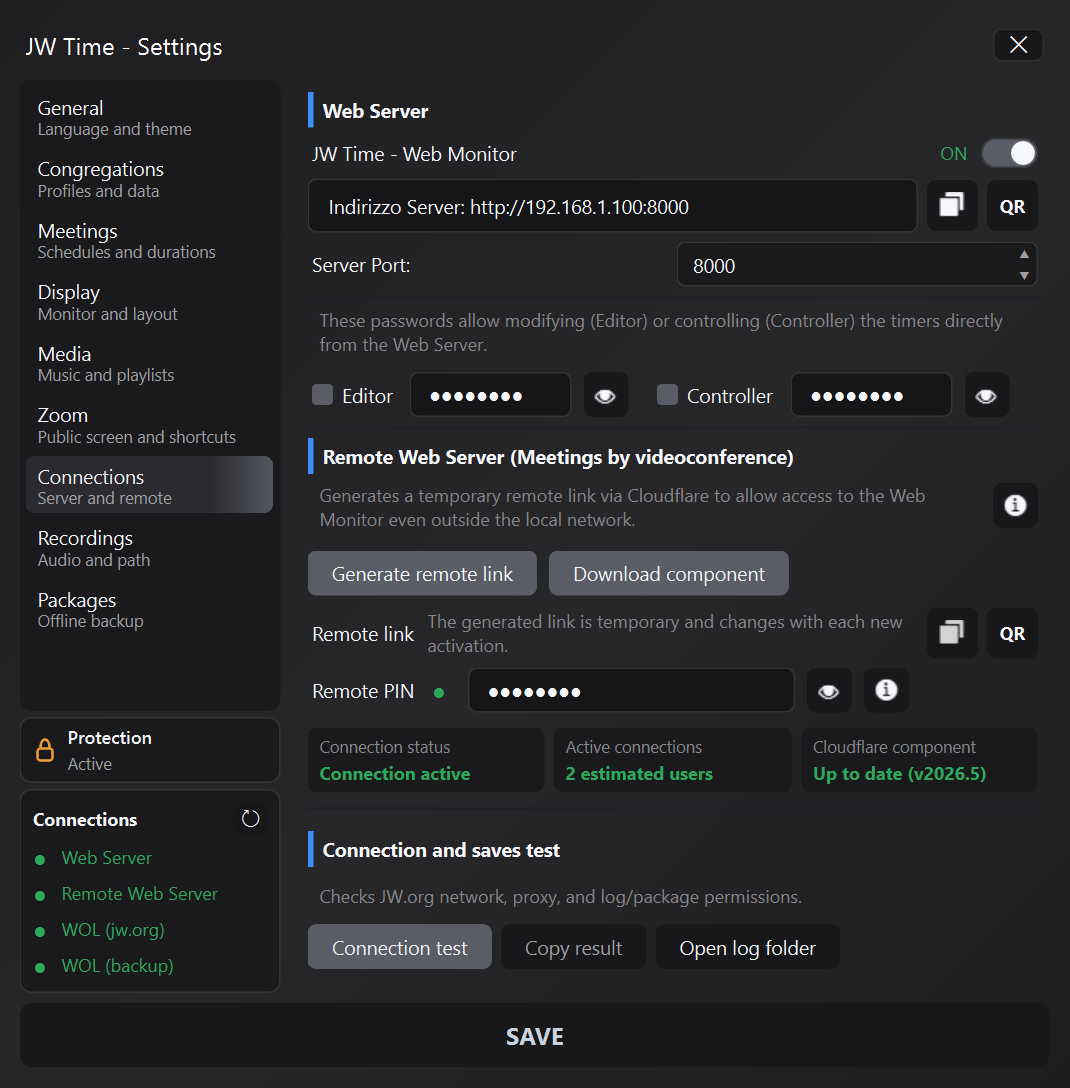1070x1088 pixels.
Task: Close the Settings dialog with X
Action: (x=1018, y=45)
